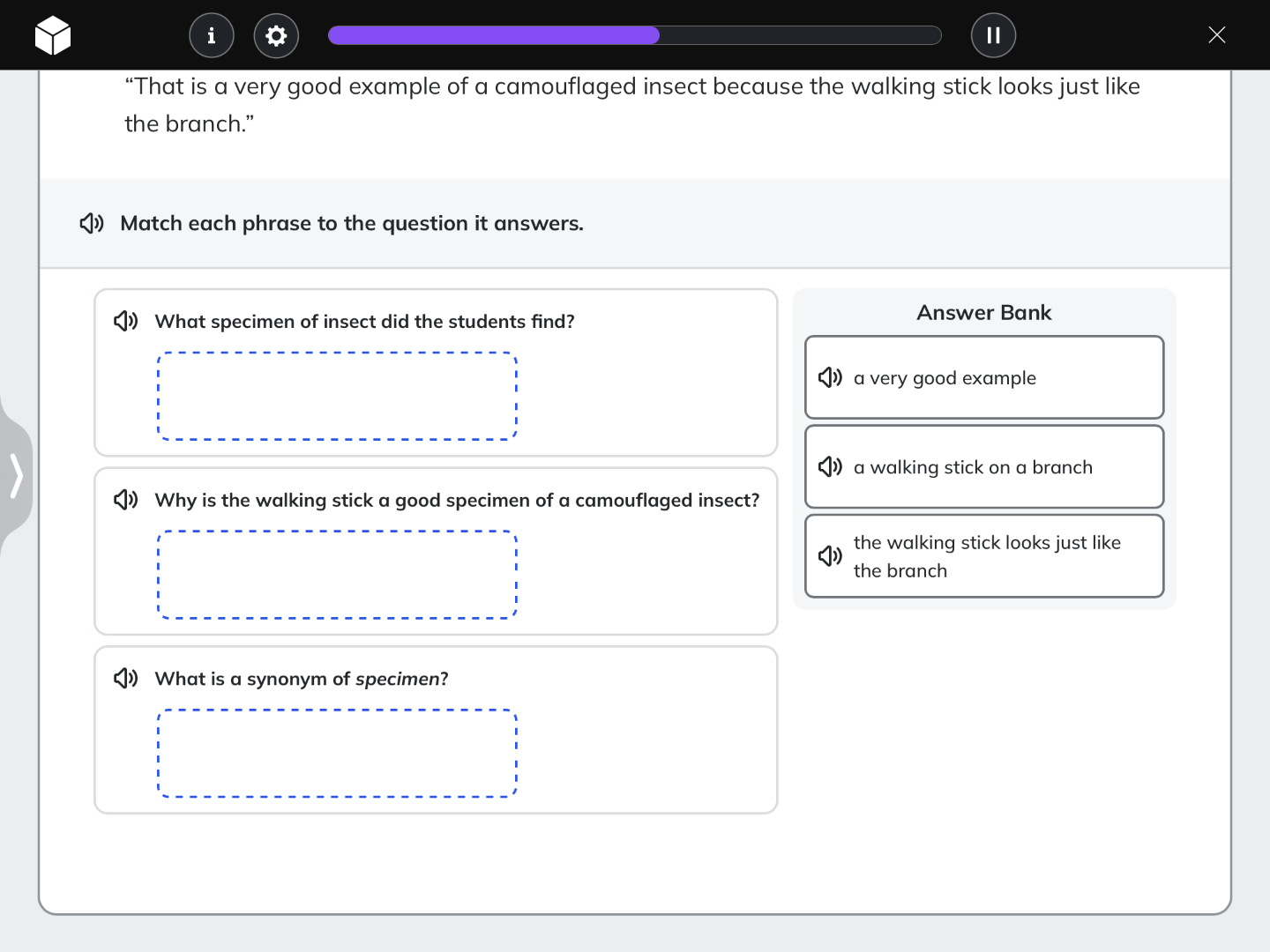
Task: Click drop zone under synonym of specimen question
Action: 337,753
